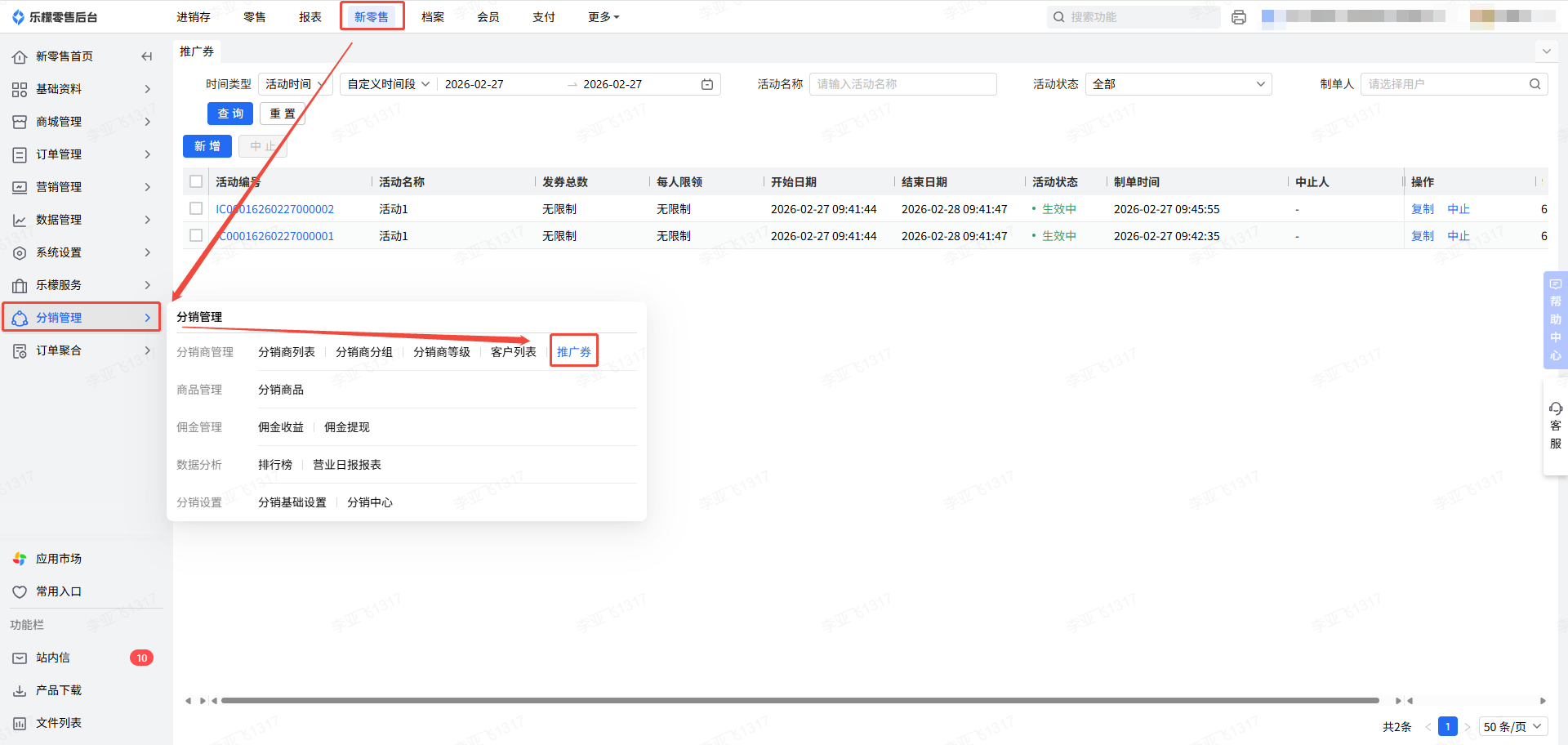Click the 分销管理 icon in sidebar
The height and width of the screenshot is (745, 1568).
pos(20,318)
